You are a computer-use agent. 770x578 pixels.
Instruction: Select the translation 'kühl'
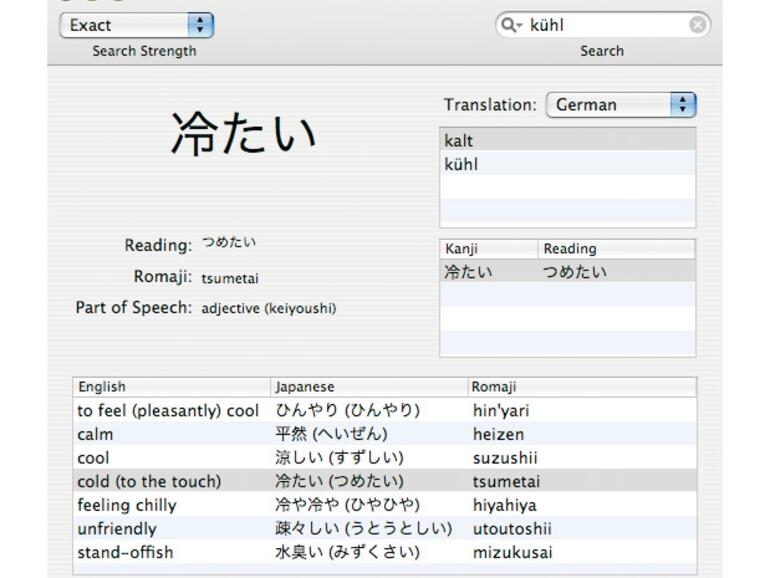click(566, 164)
